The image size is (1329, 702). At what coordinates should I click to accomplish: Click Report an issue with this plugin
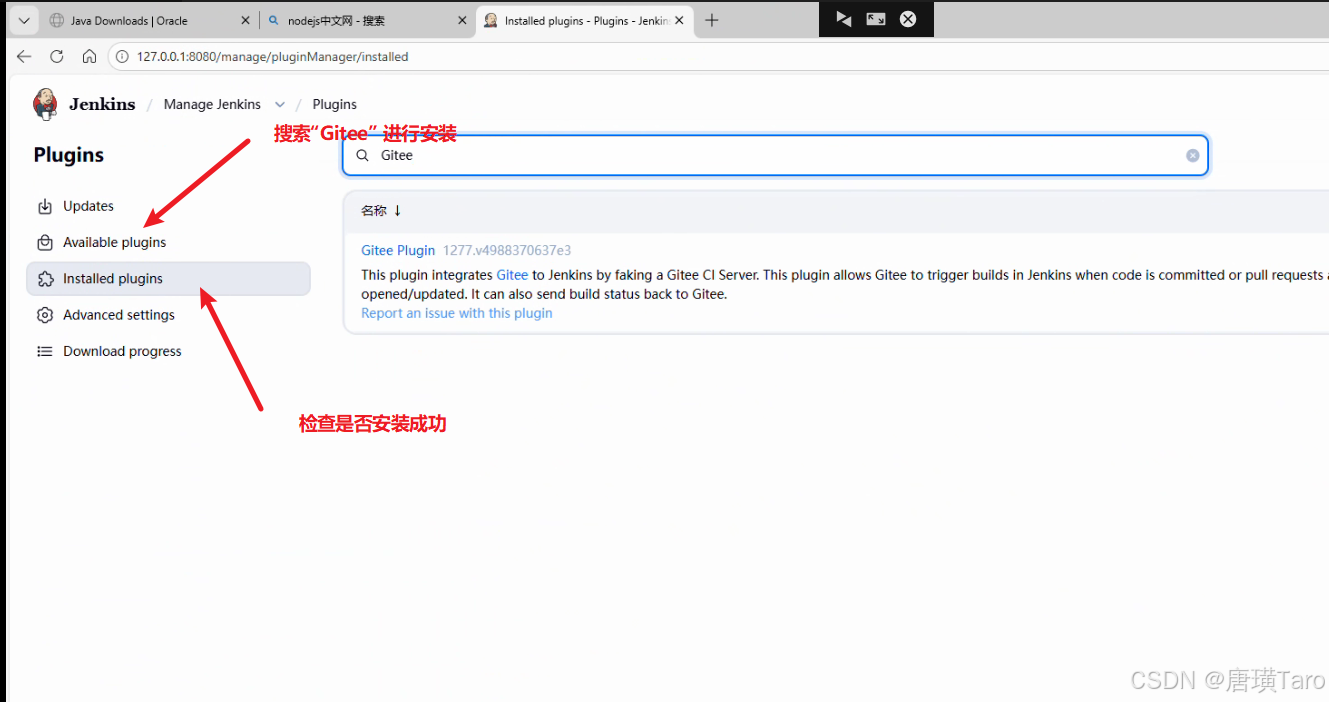(457, 313)
